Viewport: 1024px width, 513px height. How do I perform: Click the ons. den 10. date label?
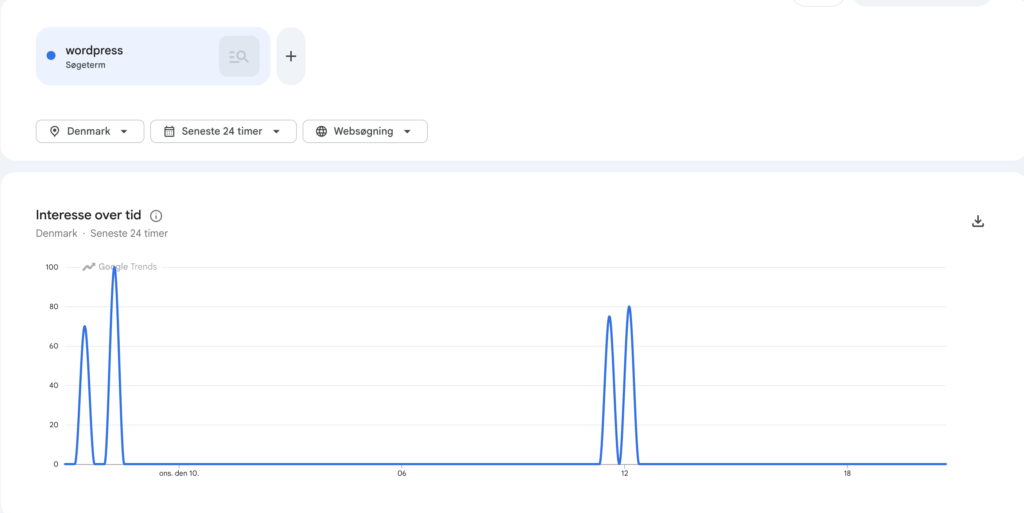click(179, 474)
